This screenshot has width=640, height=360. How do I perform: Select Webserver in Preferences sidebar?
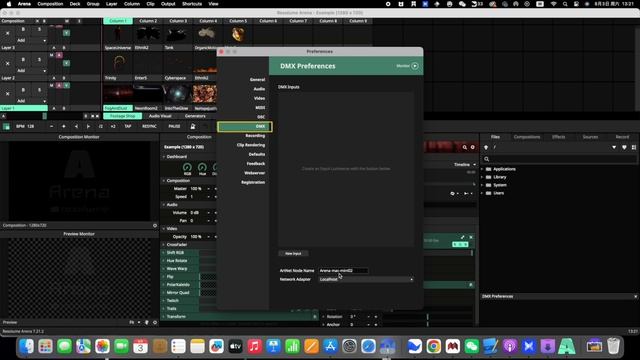click(x=255, y=173)
